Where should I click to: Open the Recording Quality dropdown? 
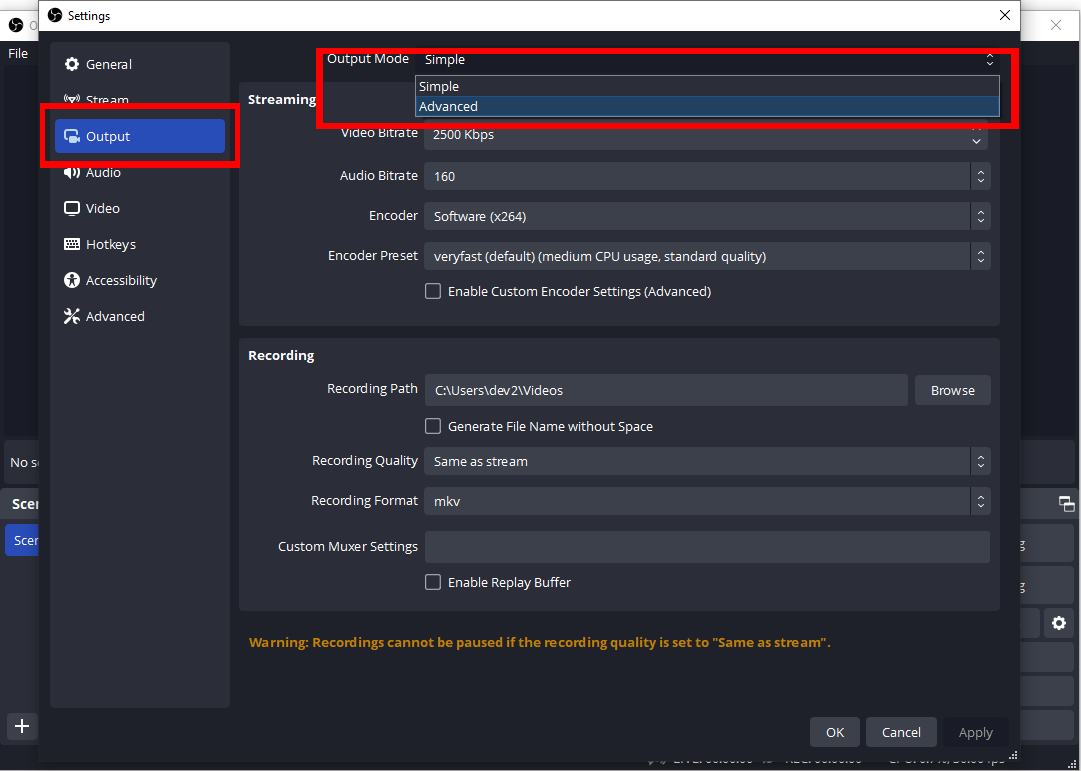pos(706,462)
